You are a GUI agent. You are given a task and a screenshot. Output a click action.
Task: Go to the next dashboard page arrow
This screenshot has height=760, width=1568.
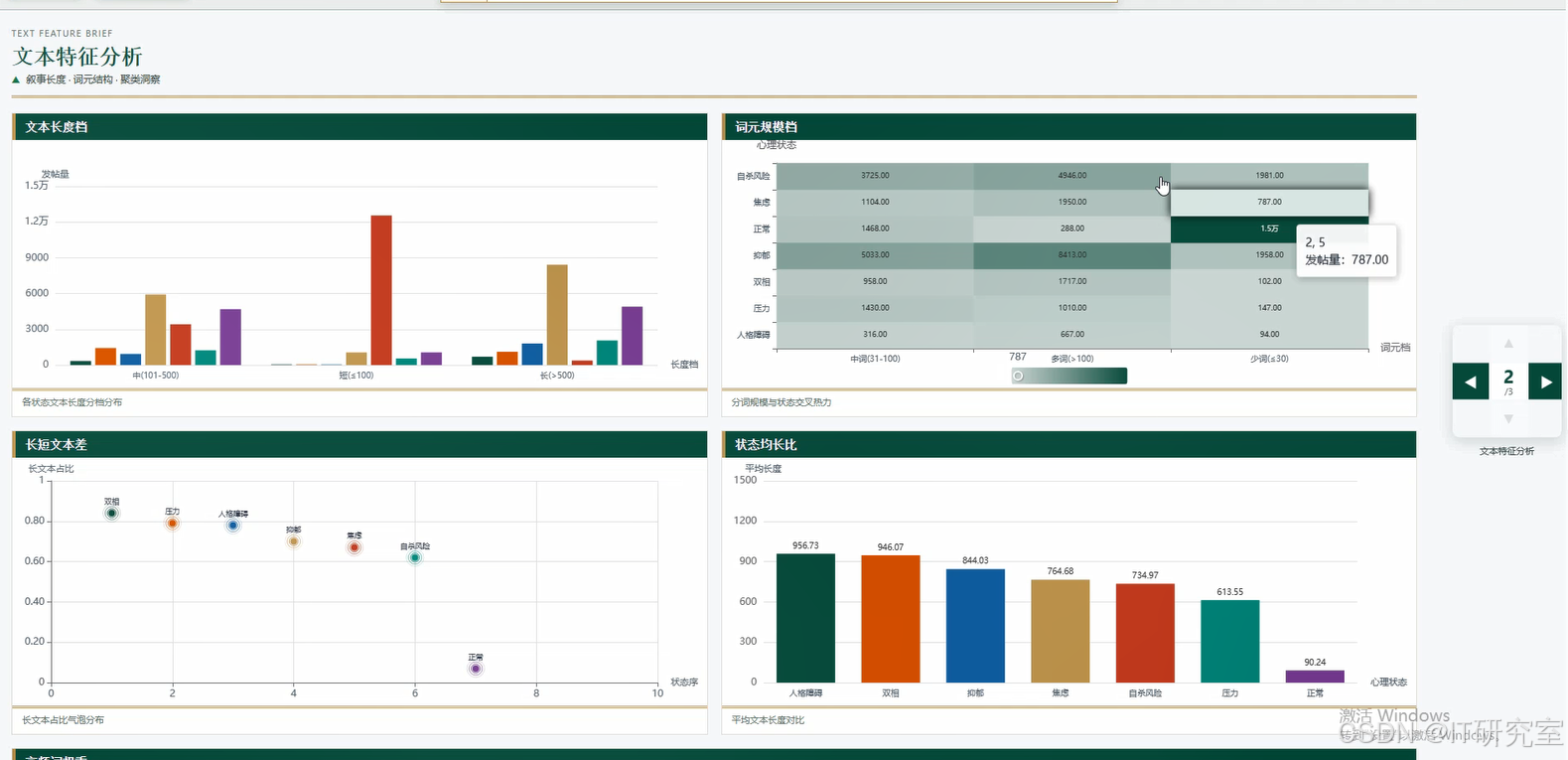pos(1545,381)
